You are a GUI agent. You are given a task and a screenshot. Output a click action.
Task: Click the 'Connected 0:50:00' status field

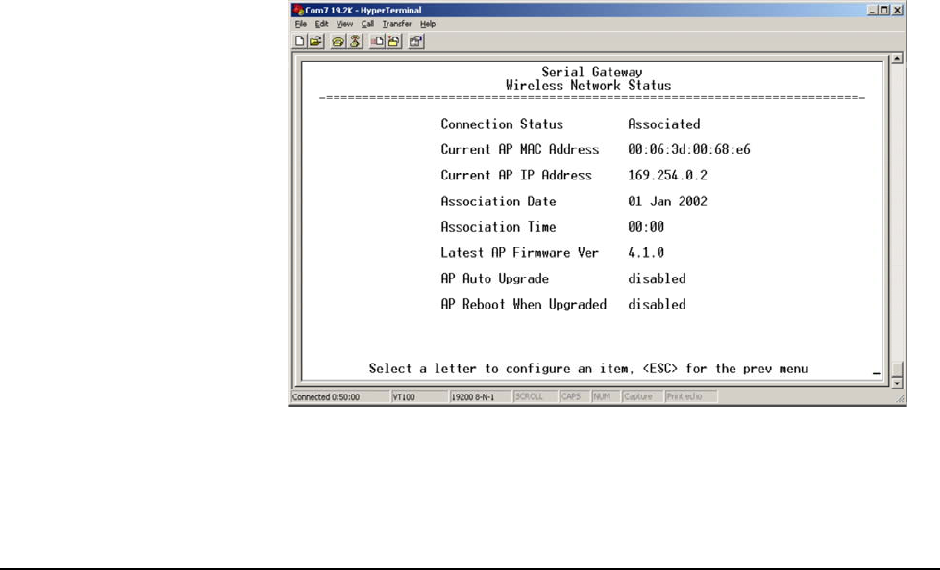[339, 397]
